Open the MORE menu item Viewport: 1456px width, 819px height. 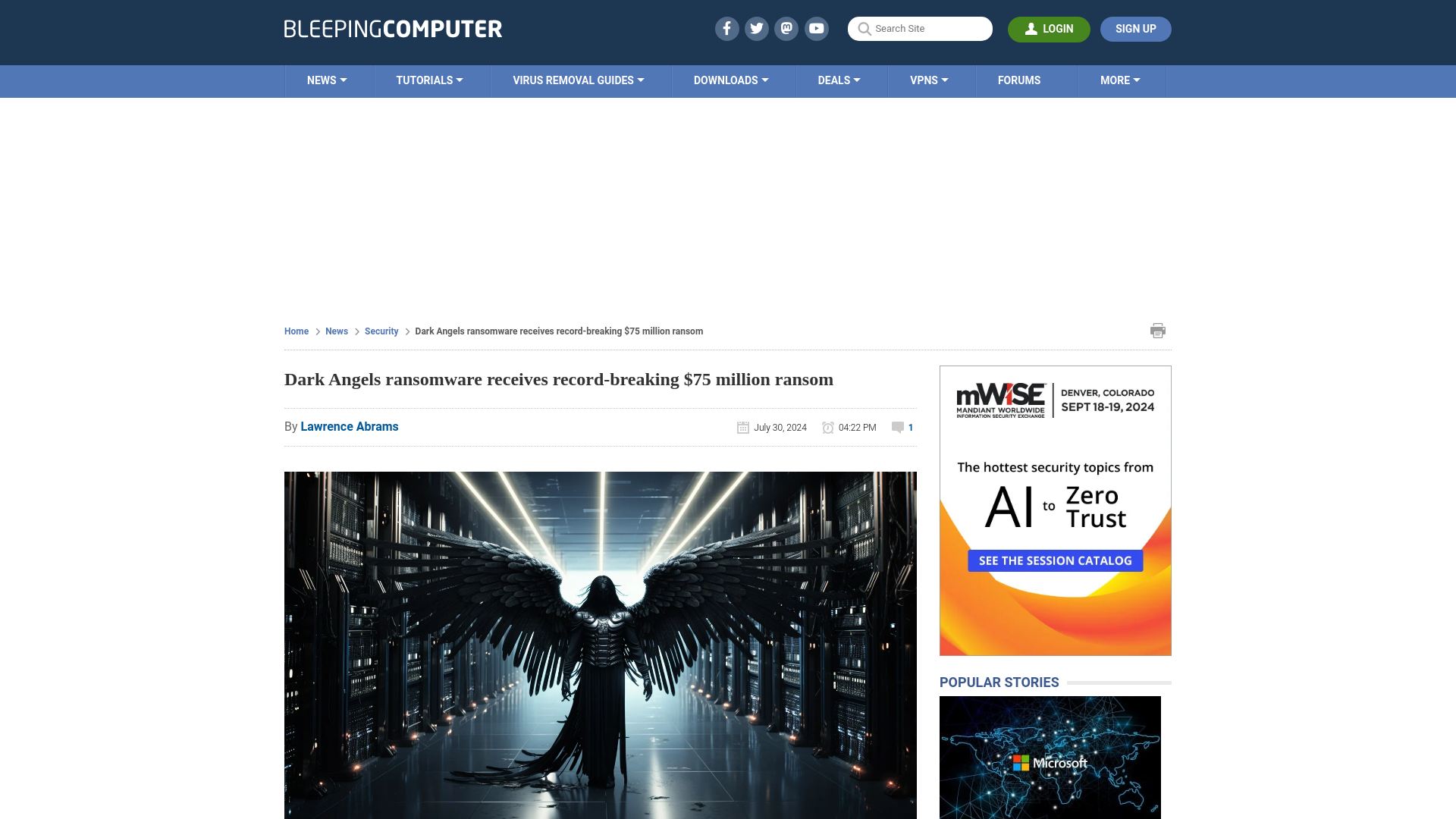point(1120,80)
